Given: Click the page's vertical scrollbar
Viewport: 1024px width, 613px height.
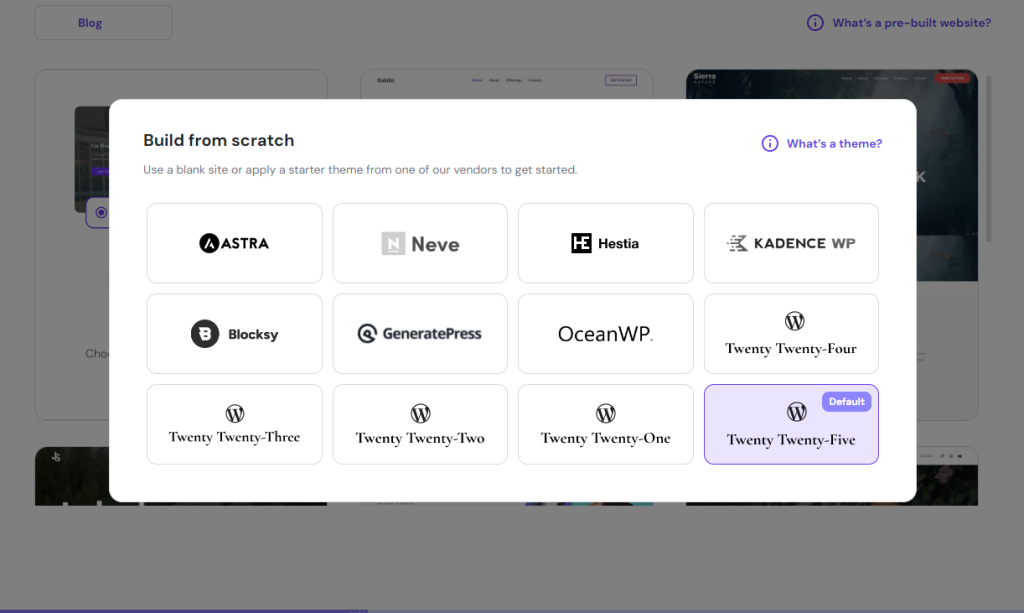Looking at the screenshot, I should [x=989, y=160].
